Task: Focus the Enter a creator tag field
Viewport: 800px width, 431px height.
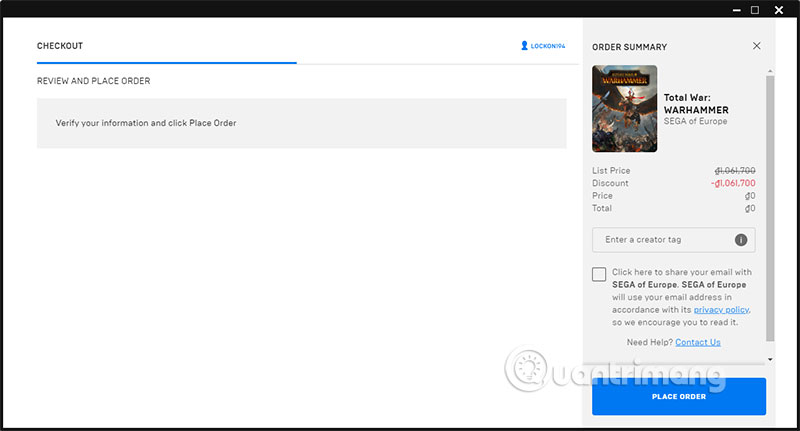Action: [x=662, y=240]
